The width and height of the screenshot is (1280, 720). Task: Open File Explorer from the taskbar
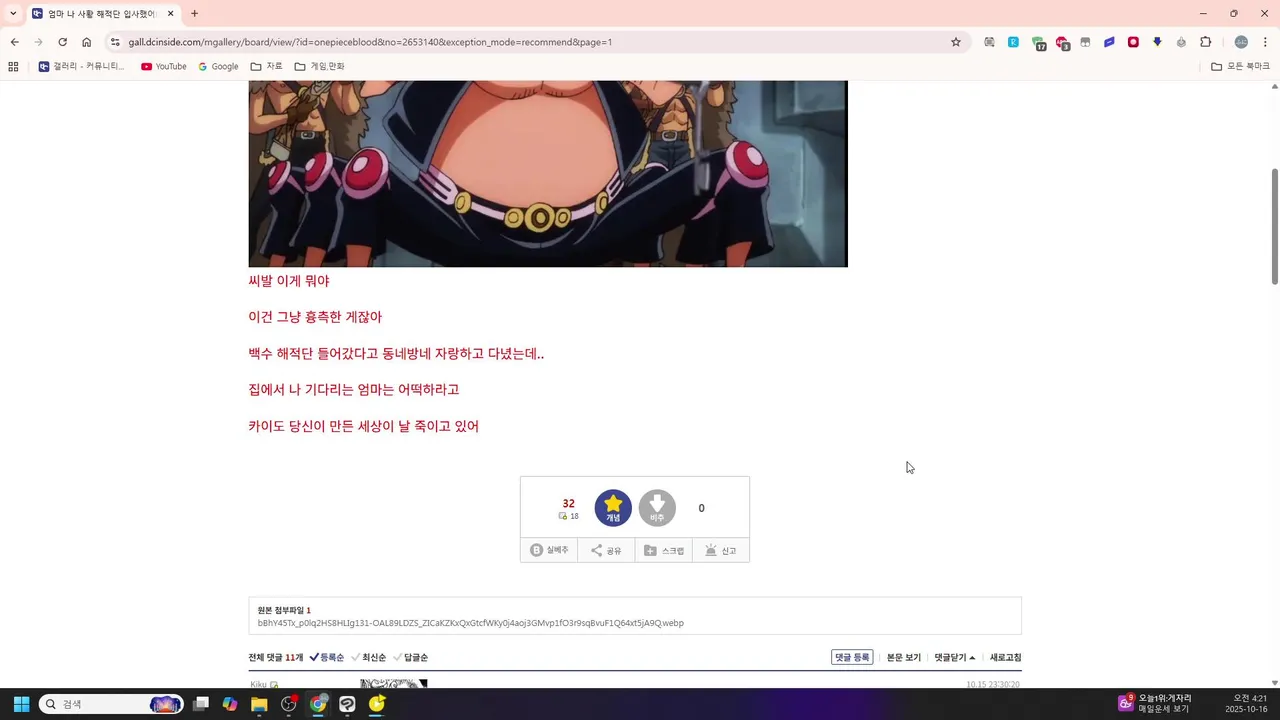(x=259, y=704)
